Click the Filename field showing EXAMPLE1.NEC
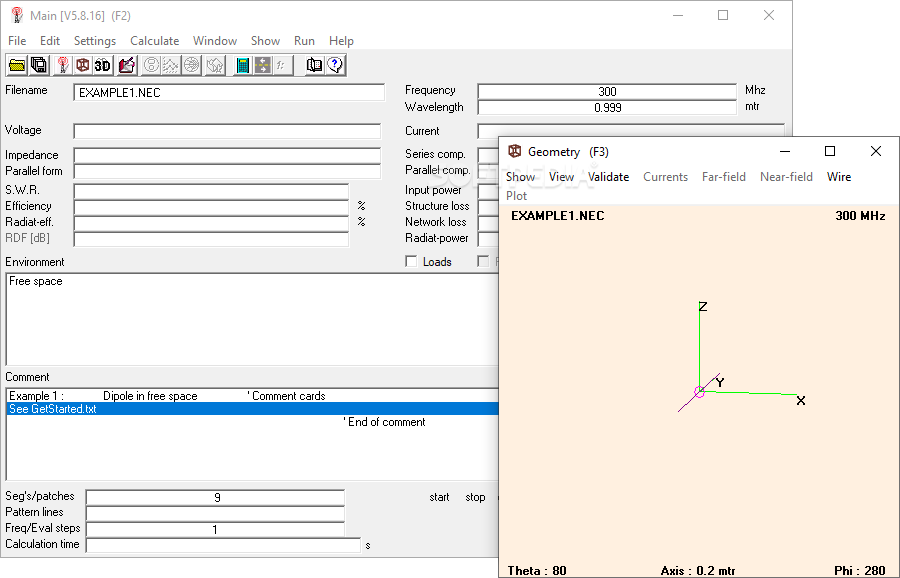Viewport: 900px width, 578px height. pos(229,92)
